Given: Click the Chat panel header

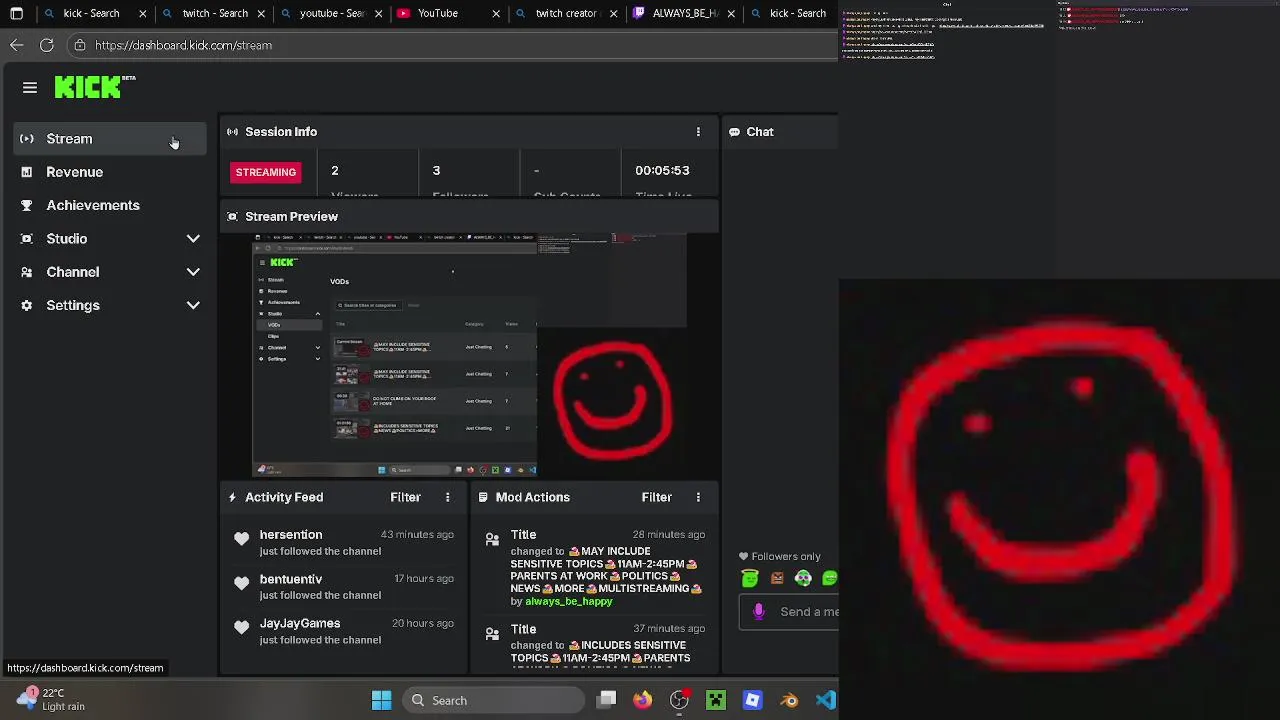Looking at the screenshot, I should point(780,132).
